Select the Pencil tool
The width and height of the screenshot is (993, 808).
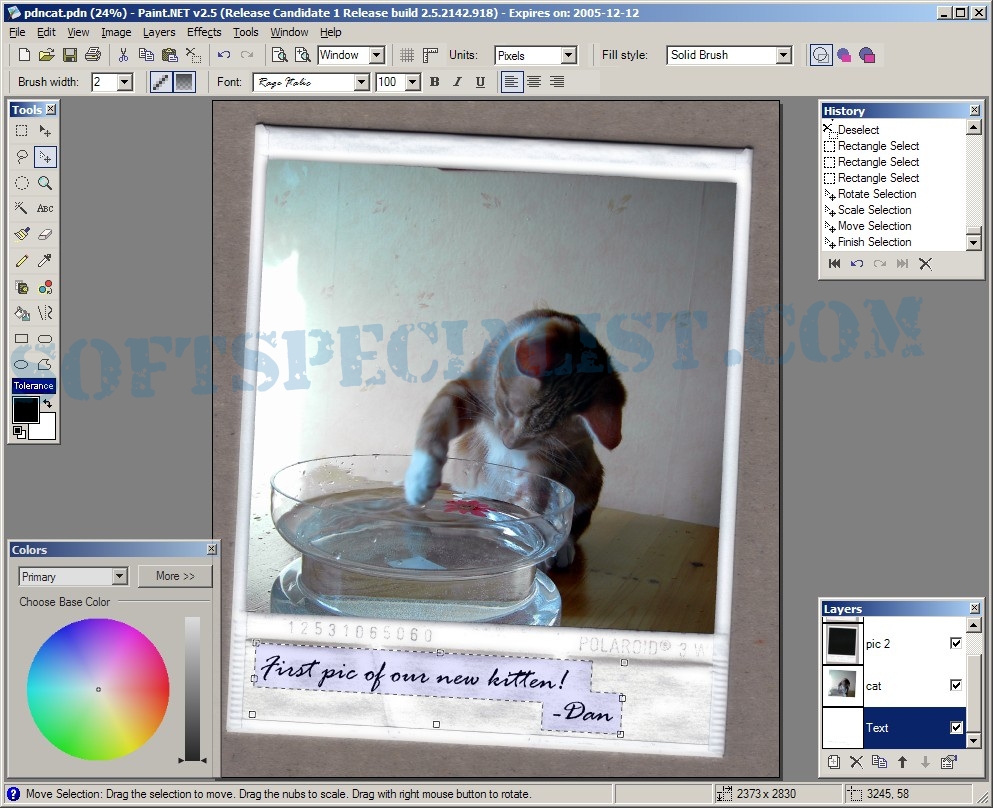tap(22, 261)
